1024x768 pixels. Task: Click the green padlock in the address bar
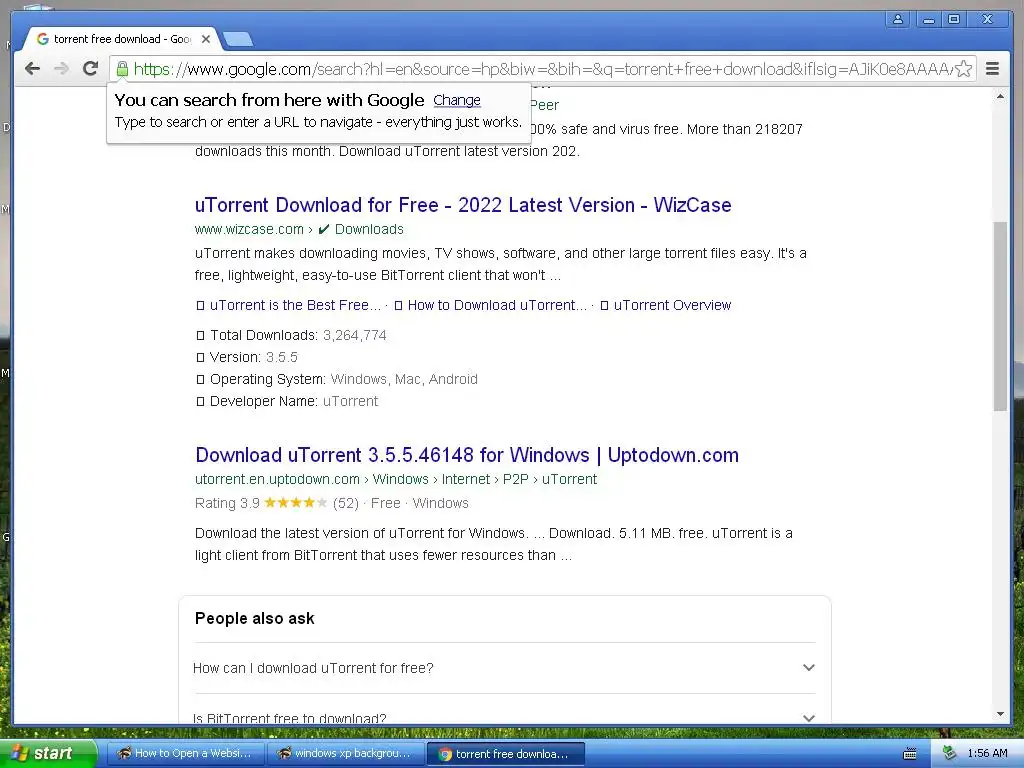tap(122, 69)
